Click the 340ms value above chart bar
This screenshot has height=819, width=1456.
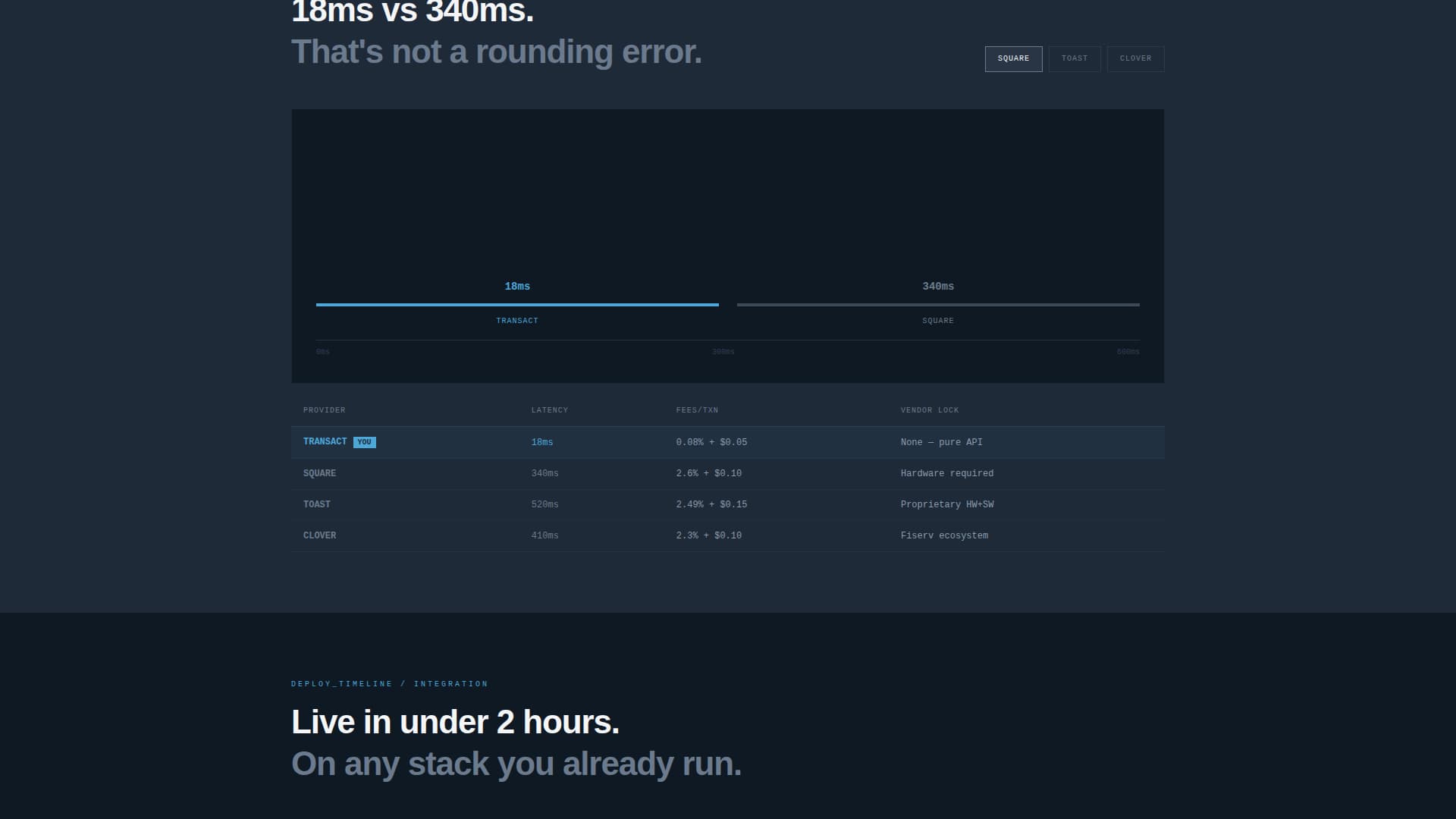(x=937, y=286)
